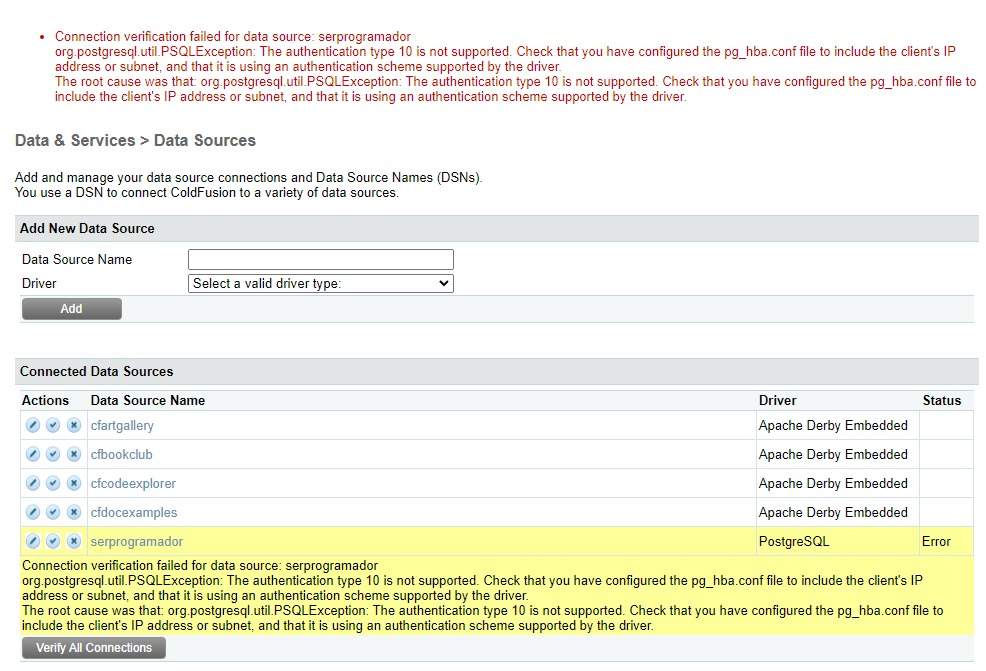Edit the cfdocexamples data source icon
This screenshot has width=986, height=671.
click(32, 513)
